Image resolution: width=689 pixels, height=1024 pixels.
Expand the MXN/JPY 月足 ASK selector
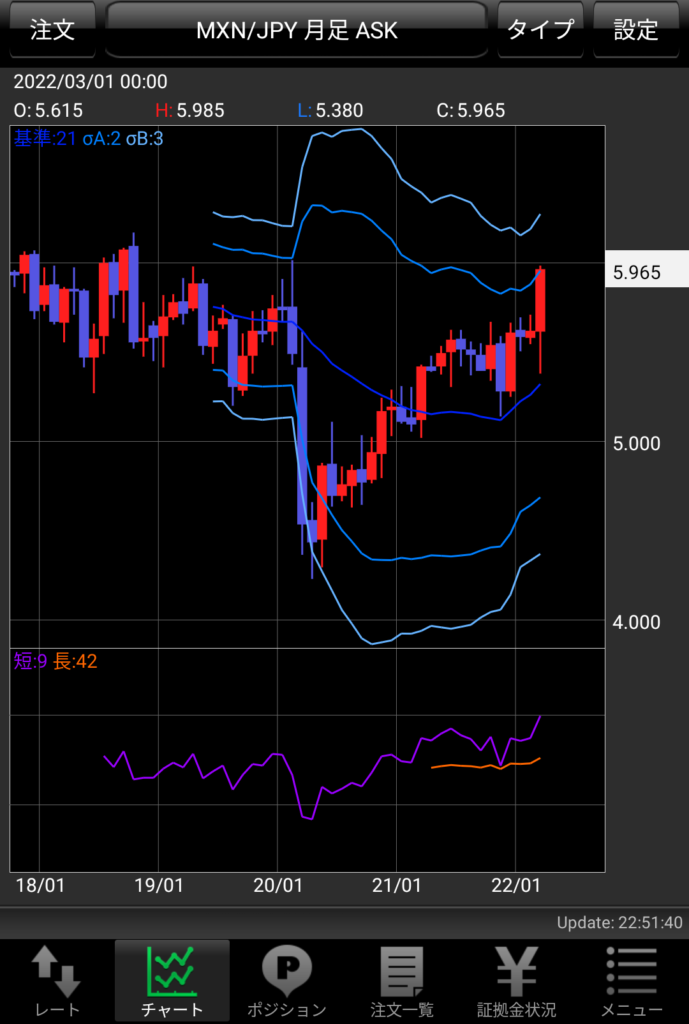click(x=297, y=30)
